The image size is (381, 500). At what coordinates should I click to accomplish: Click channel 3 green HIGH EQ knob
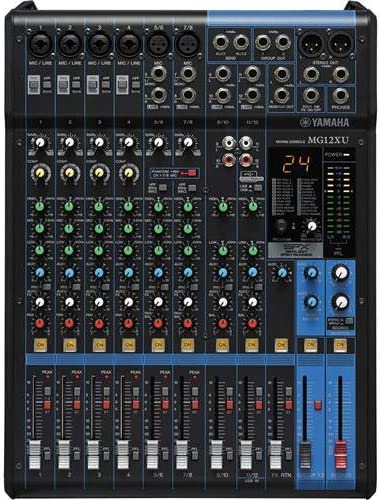pyautogui.click(x=99, y=207)
